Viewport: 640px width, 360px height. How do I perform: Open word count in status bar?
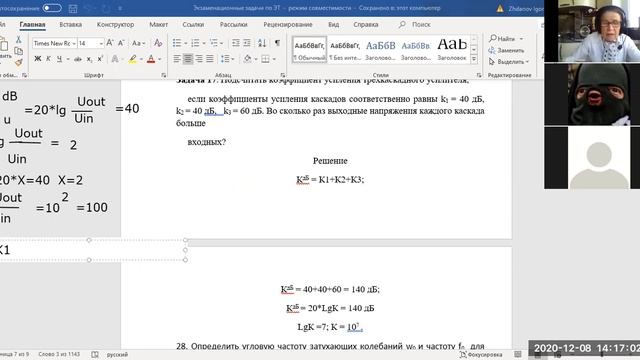(59, 354)
